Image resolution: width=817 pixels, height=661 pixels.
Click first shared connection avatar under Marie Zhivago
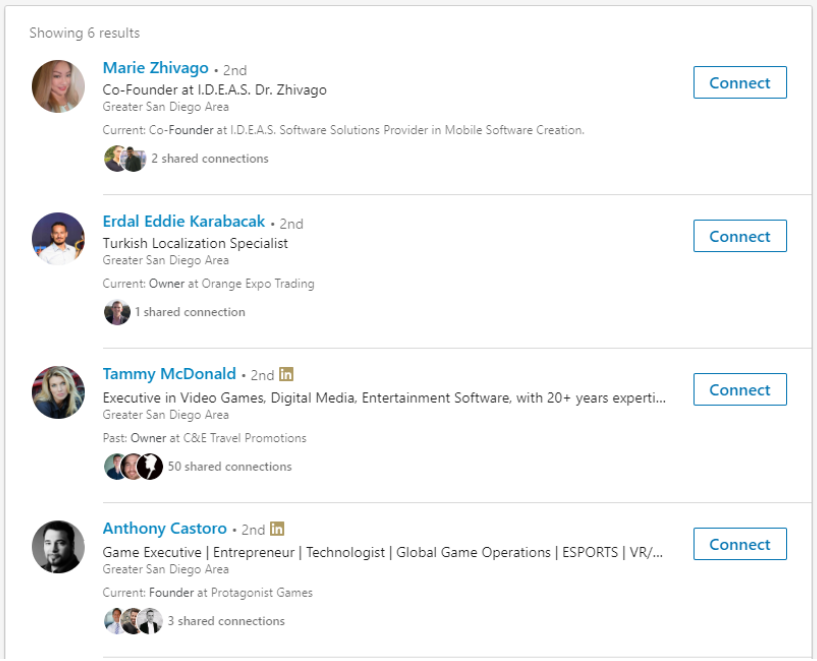(x=112, y=157)
